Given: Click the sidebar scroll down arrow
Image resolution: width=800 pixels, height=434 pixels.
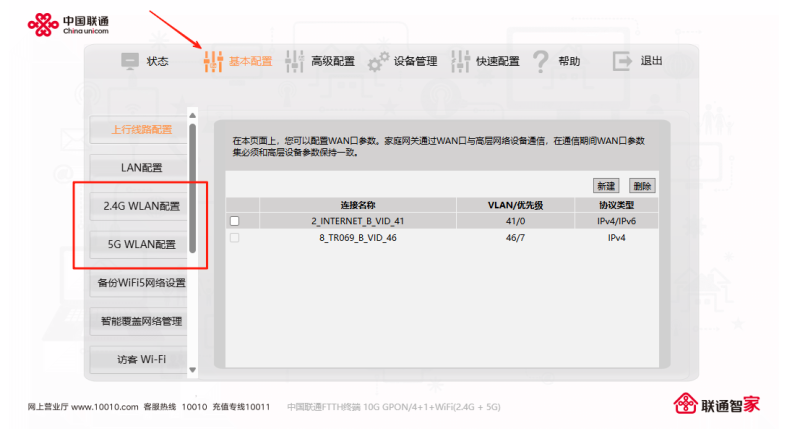Looking at the screenshot, I should tap(192, 370).
